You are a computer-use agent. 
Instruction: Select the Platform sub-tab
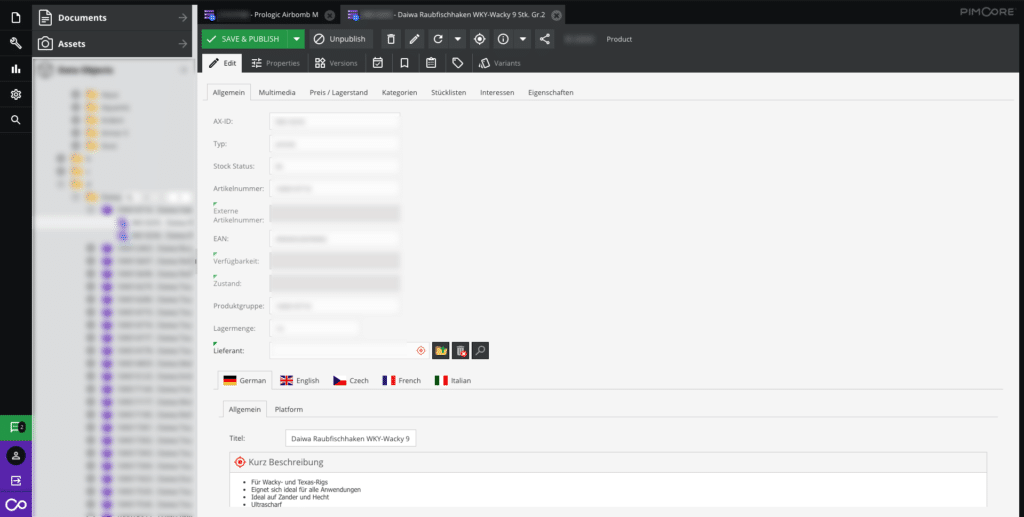pyautogui.click(x=289, y=409)
